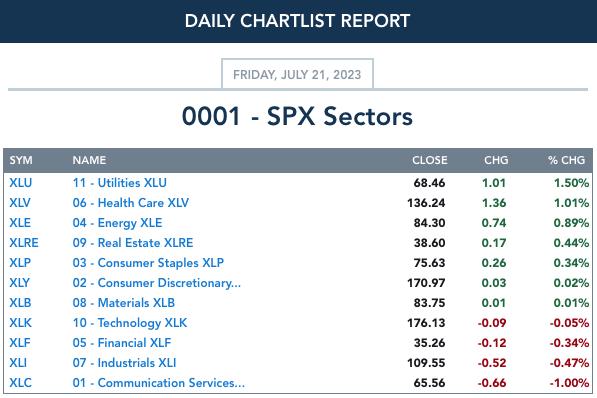Click 06 - Health Care XLV link

point(131,203)
